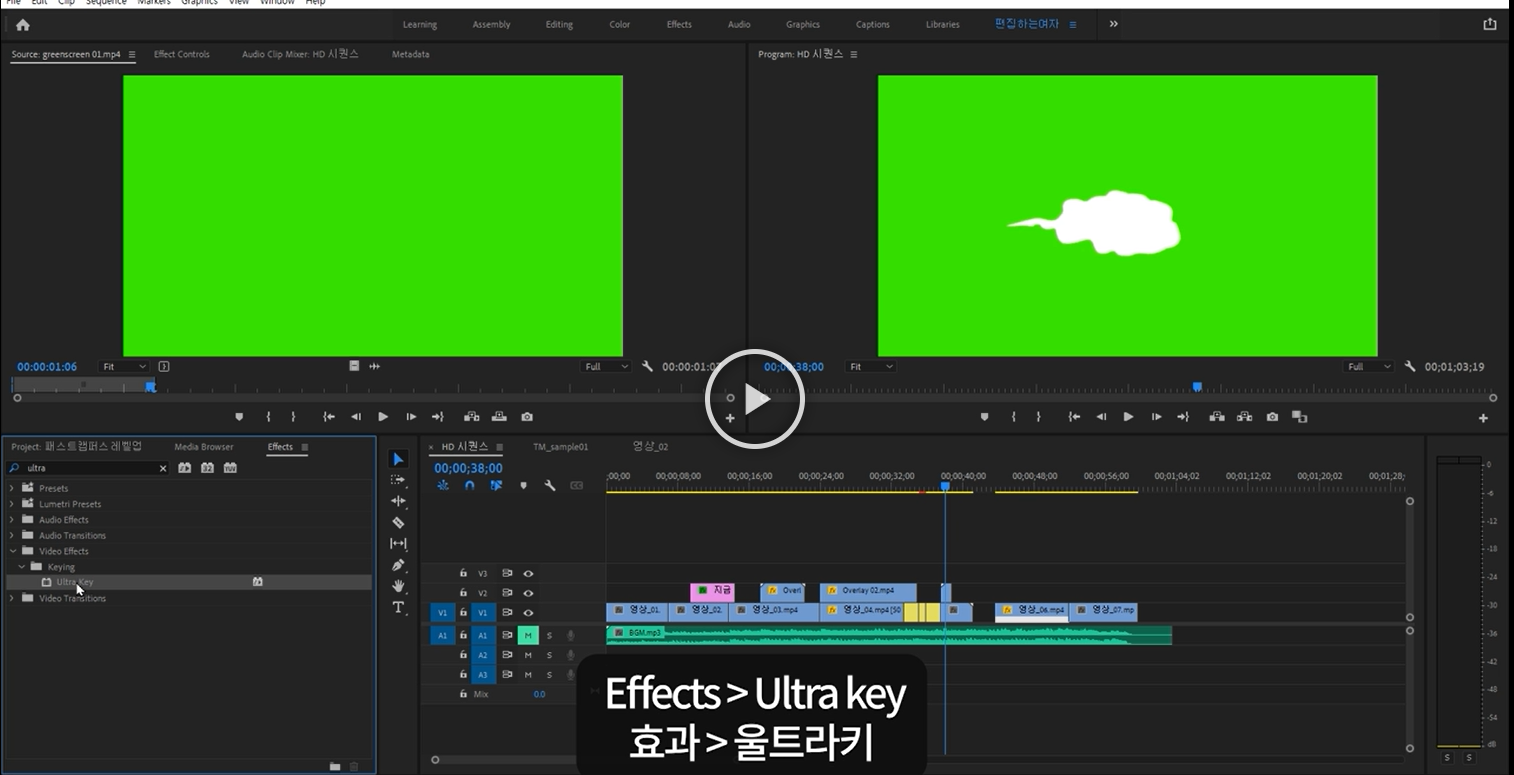
Task: Click Overwrite button in Source monitor
Action: 499,417
